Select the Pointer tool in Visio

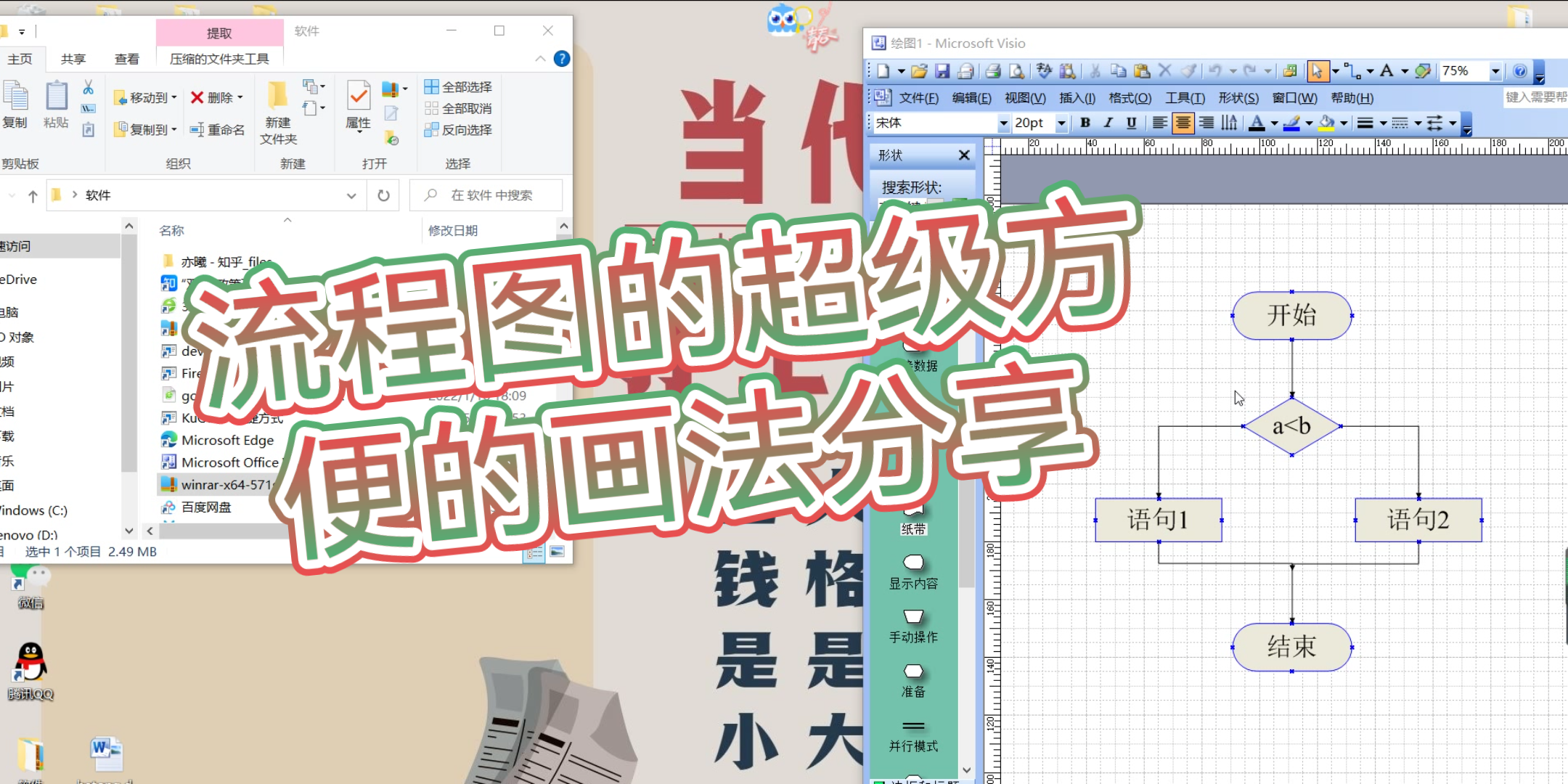[x=1318, y=71]
